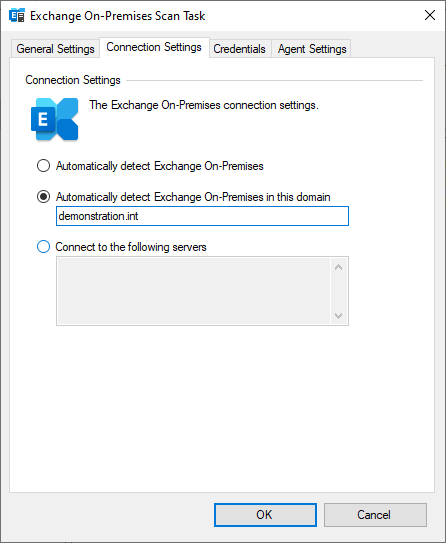Switch to the General Settings tab
The image size is (446, 543).
click(x=55, y=49)
